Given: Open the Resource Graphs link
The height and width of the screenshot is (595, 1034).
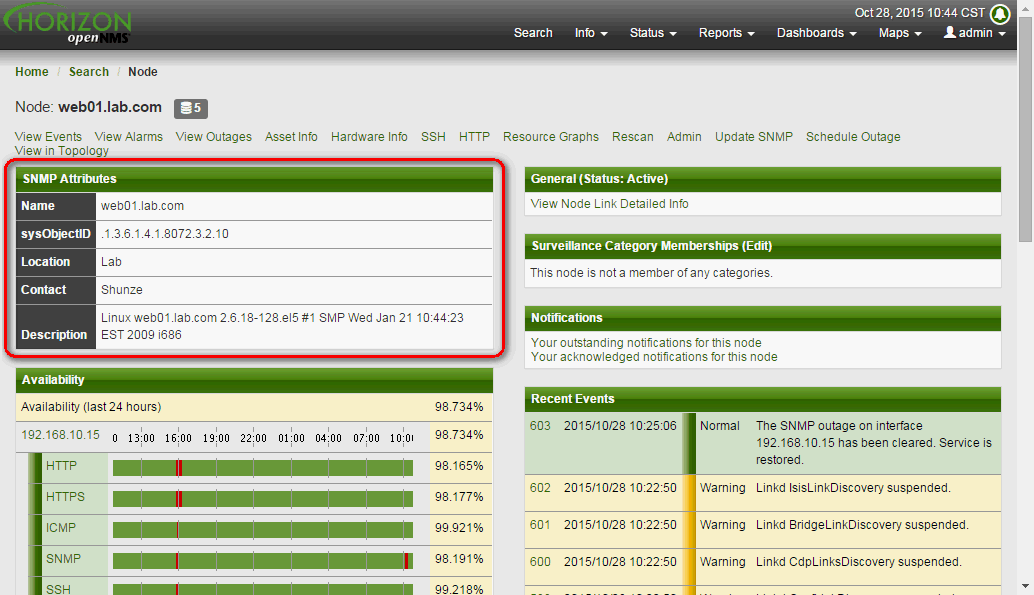Looking at the screenshot, I should pyautogui.click(x=550, y=137).
